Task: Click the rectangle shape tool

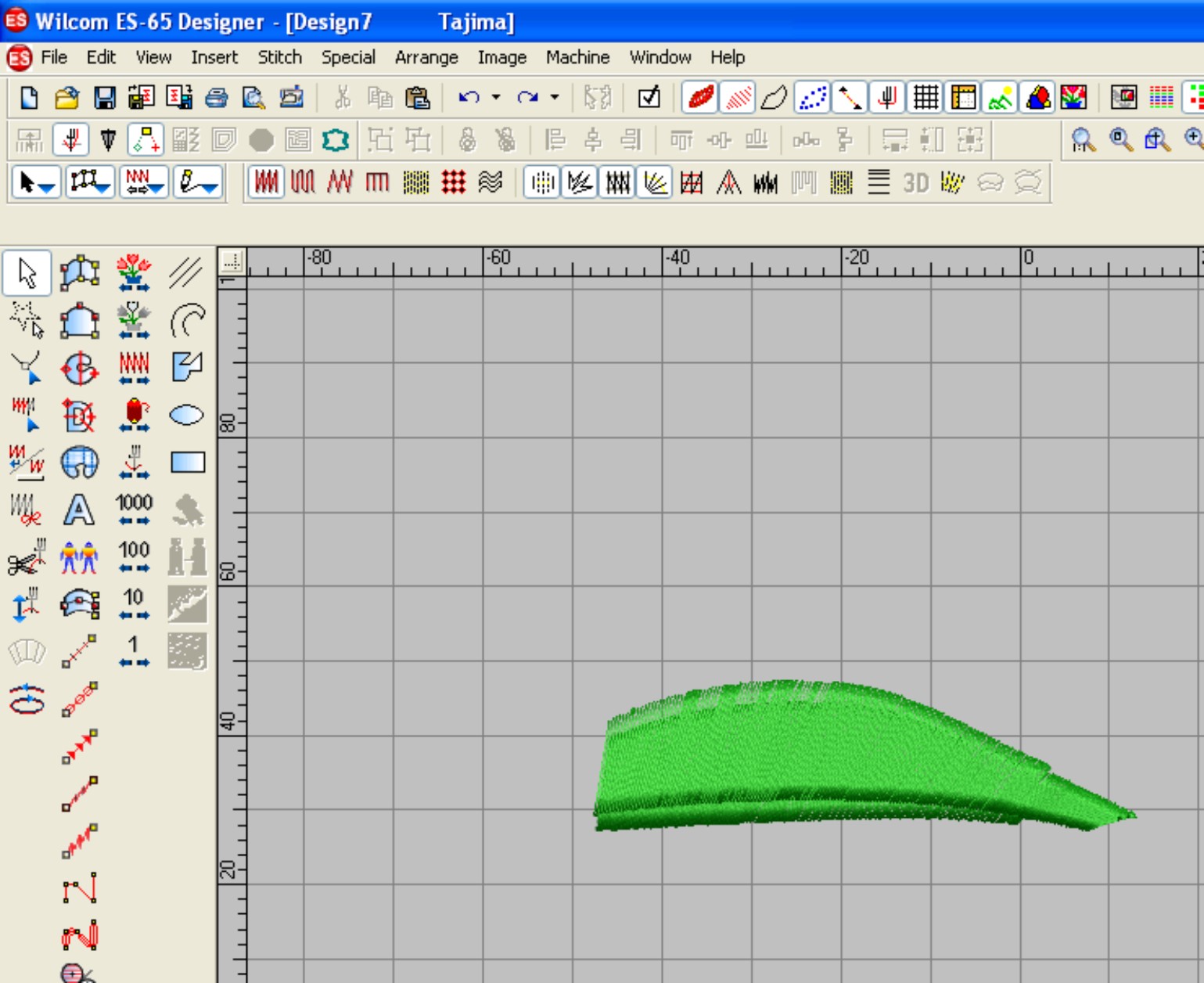Action: point(187,463)
